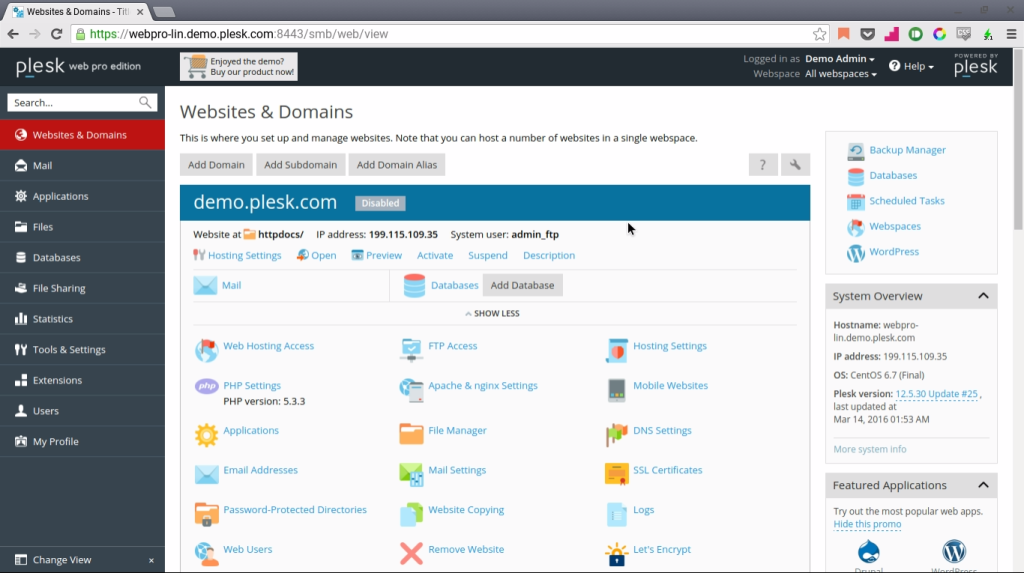Open the Let's Encrypt icon
Viewport: 1024px width, 573px height.
click(616, 552)
